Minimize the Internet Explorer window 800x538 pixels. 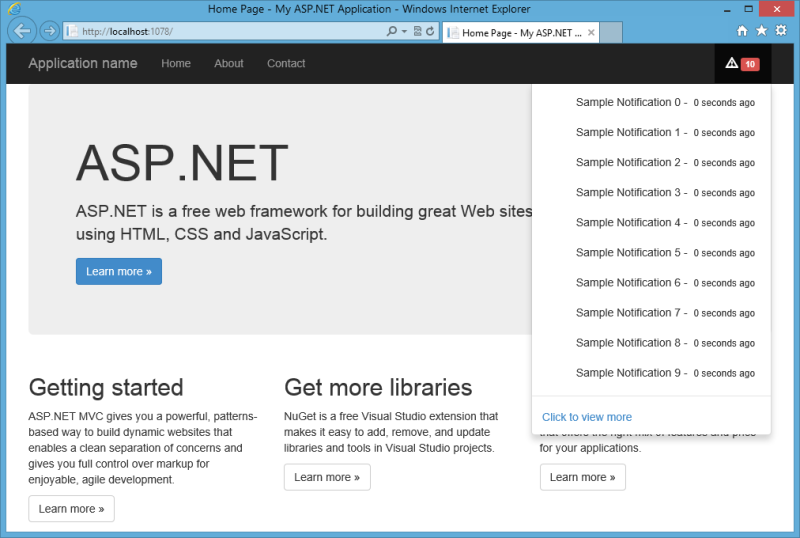727,9
